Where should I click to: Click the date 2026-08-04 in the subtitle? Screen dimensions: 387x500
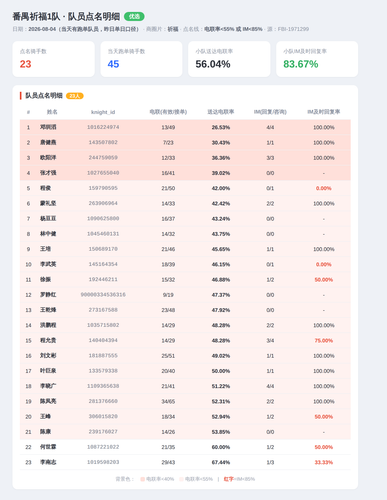click(42, 29)
